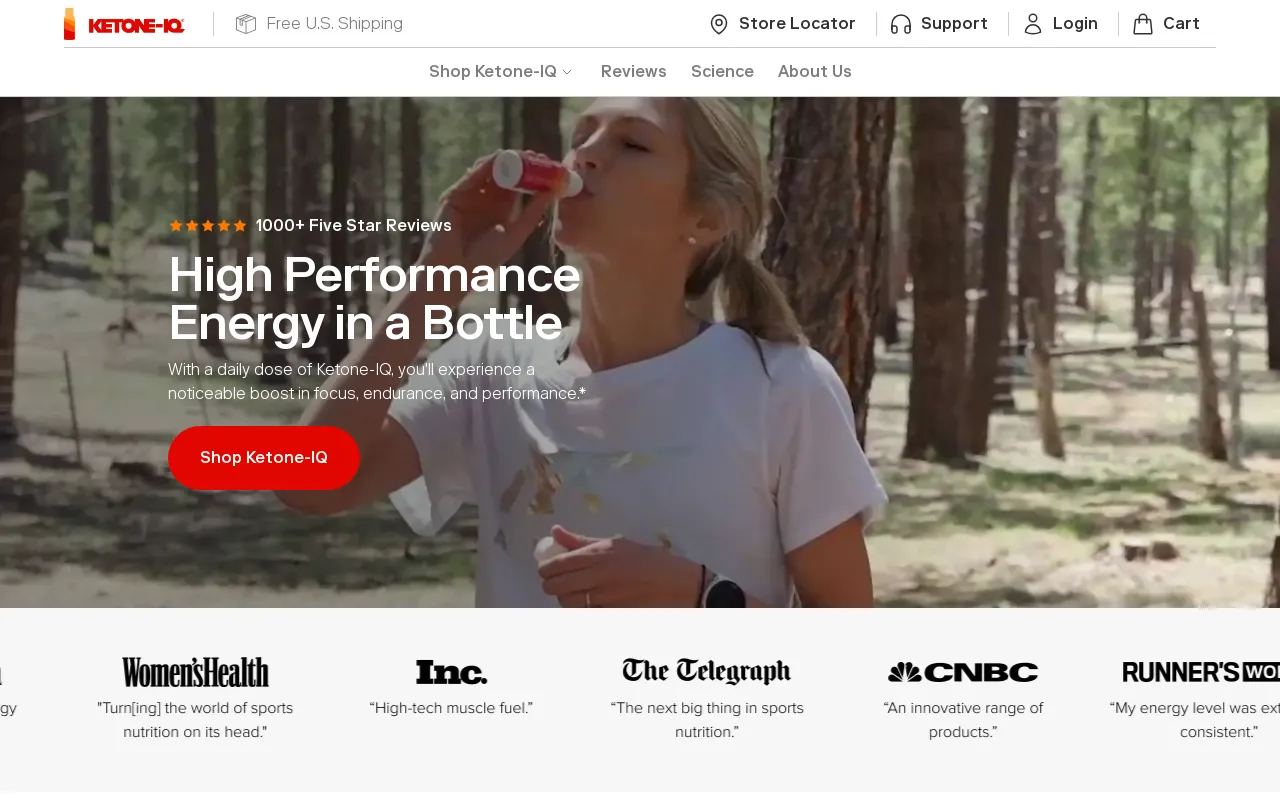Click the CNBC peacock logo

point(904,672)
